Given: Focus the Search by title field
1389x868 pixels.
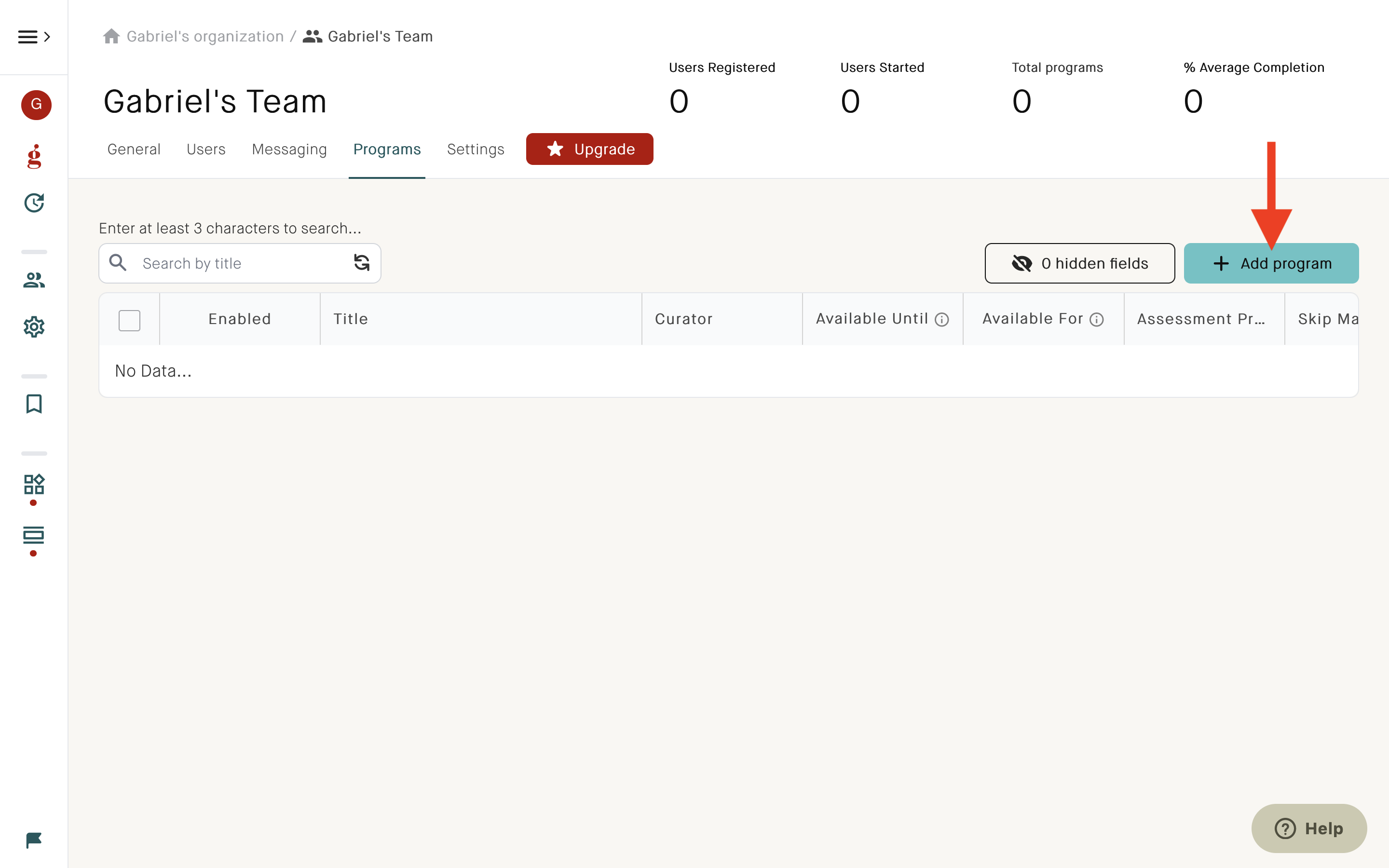Looking at the screenshot, I should tap(240, 263).
